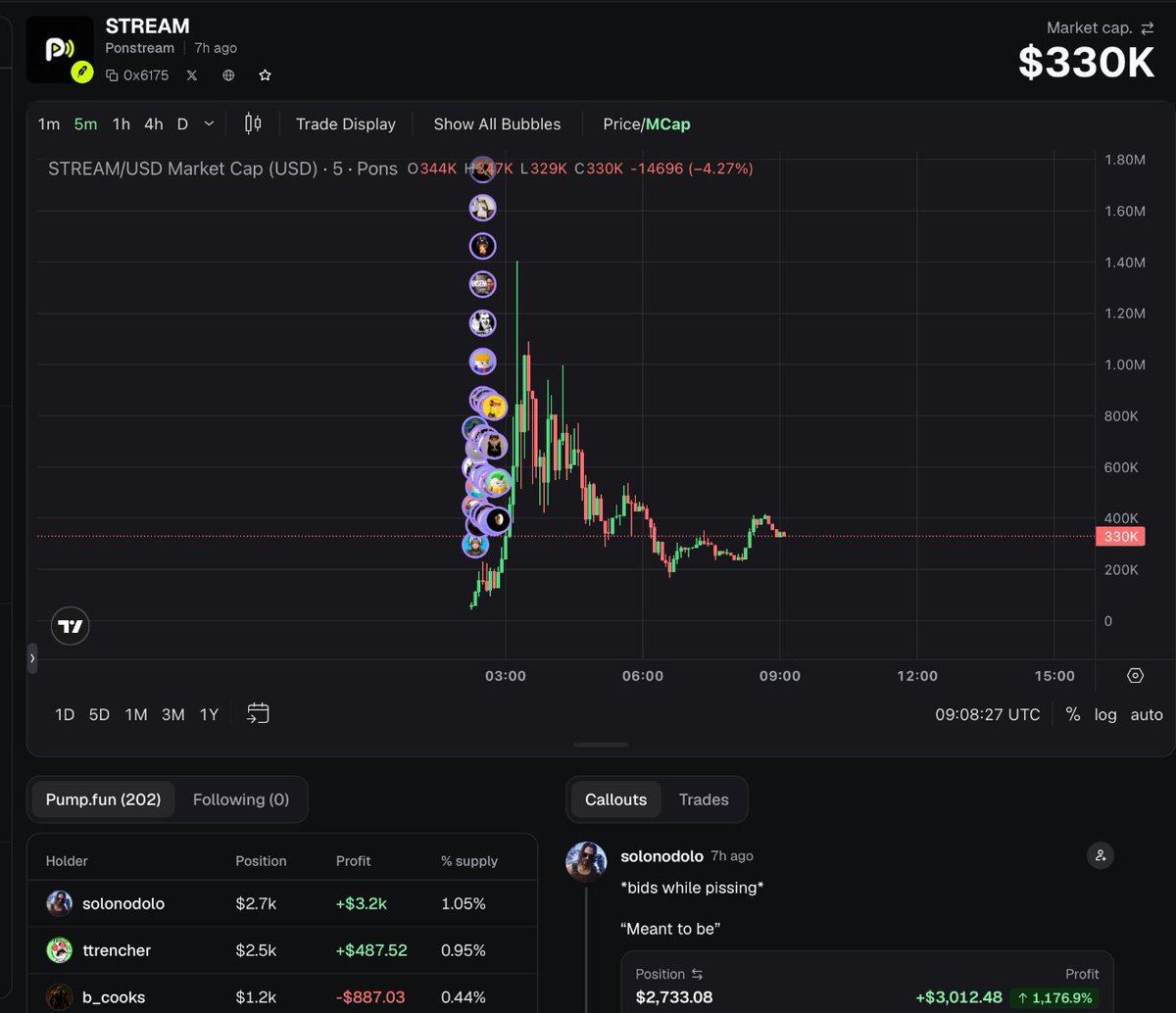The image size is (1176, 1013).
Task: Click b_cooks' -$887.03 profit value
Action: click(x=371, y=997)
